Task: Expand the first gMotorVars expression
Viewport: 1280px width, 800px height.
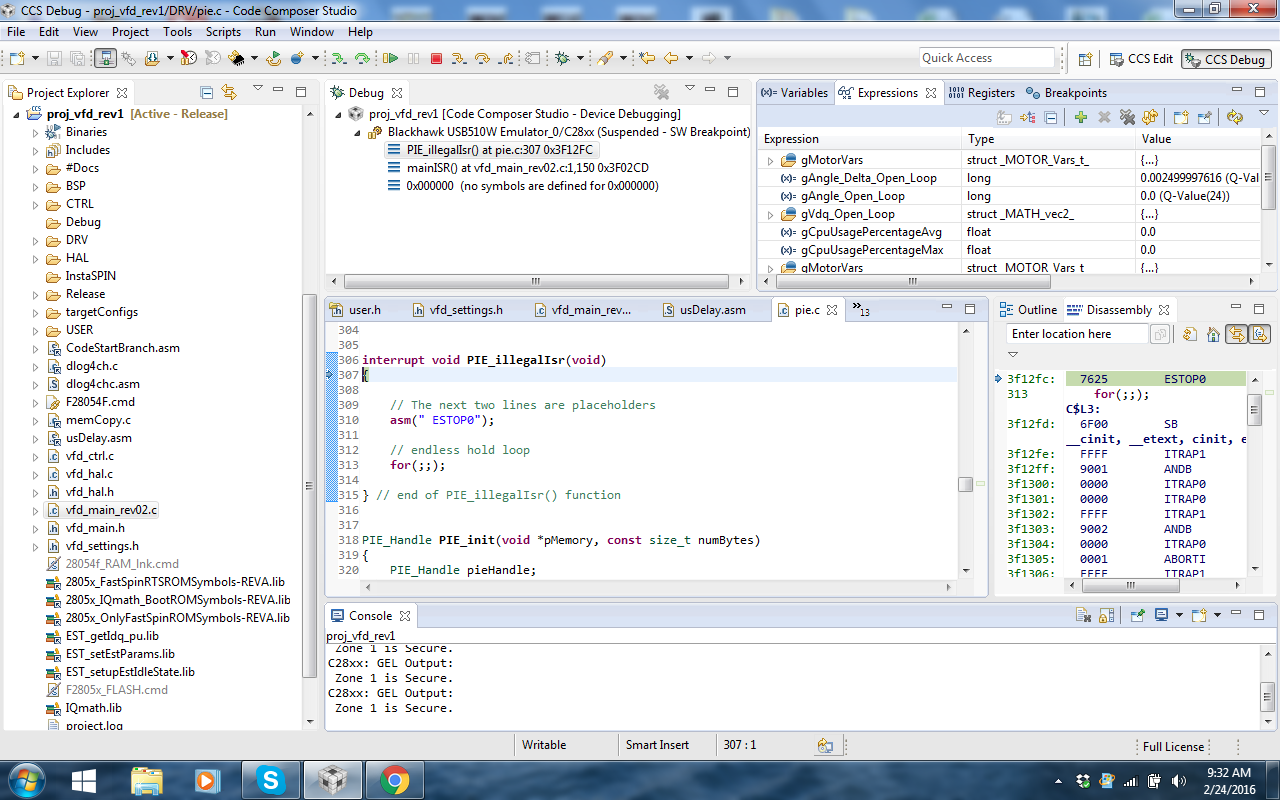Action: [770, 160]
